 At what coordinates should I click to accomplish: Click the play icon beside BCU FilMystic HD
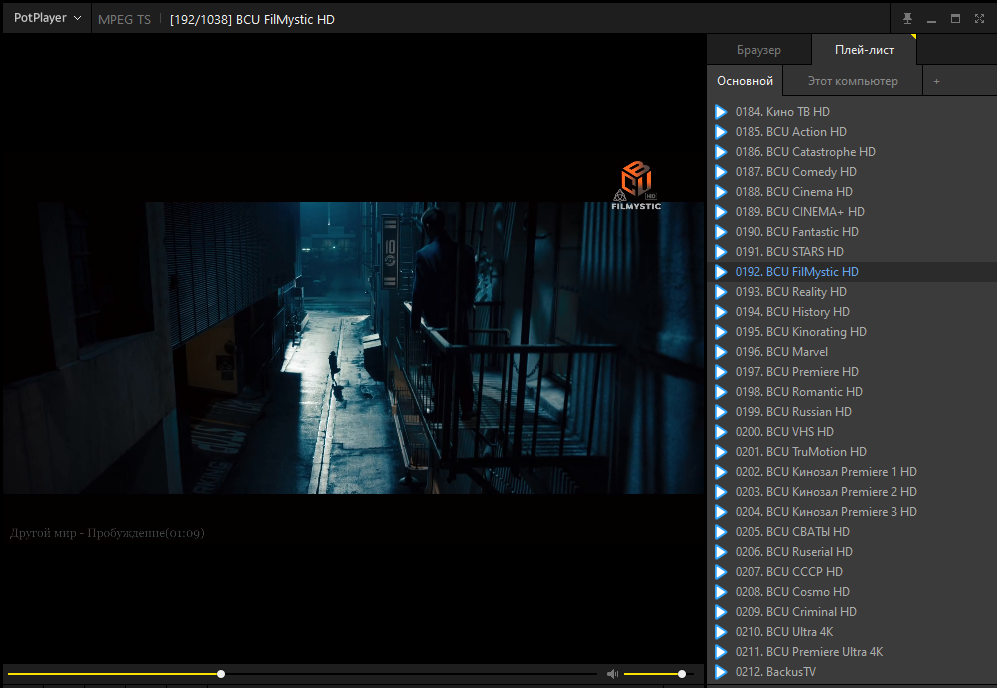click(x=721, y=272)
